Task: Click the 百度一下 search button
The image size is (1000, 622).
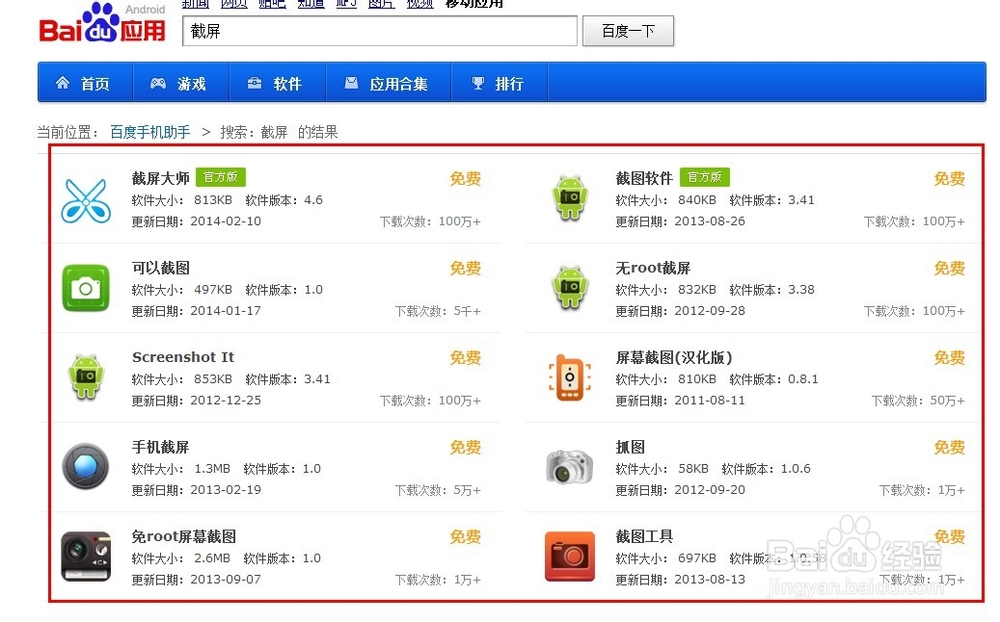Action: point(628,31)
